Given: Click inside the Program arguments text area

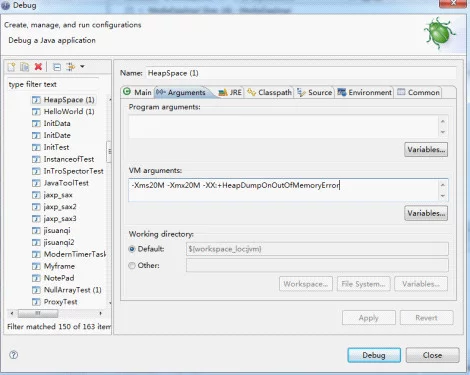Looking at the screenshot, I should [x=284, y=126].
